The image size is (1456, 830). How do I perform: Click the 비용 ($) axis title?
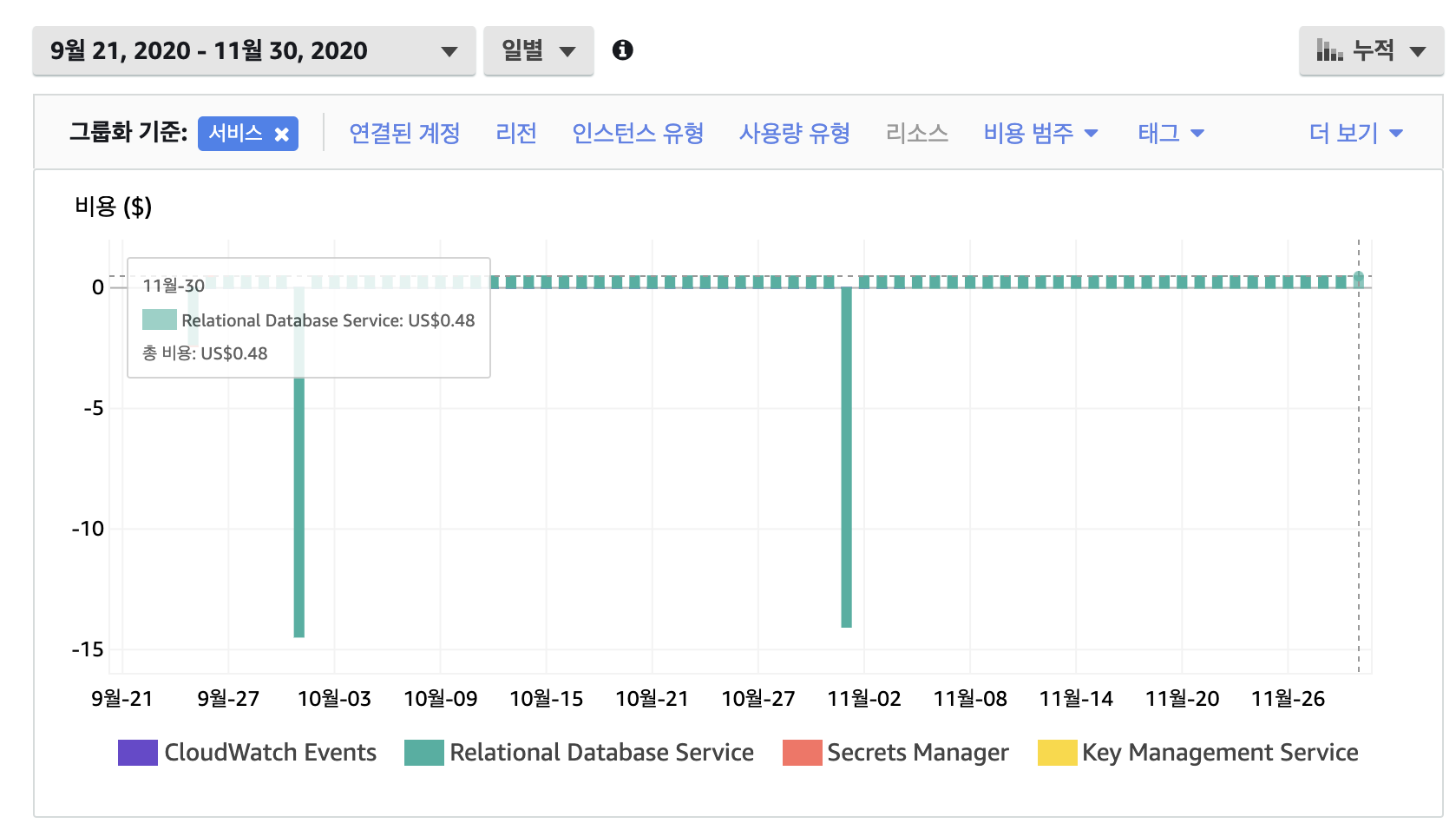pos(114,207)
